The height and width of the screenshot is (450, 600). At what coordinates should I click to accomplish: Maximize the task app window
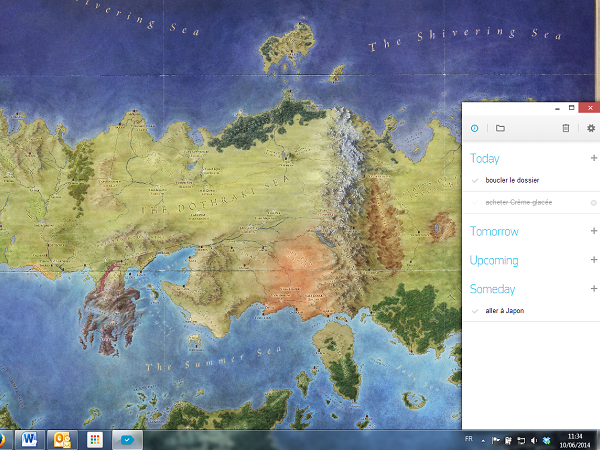572,108
